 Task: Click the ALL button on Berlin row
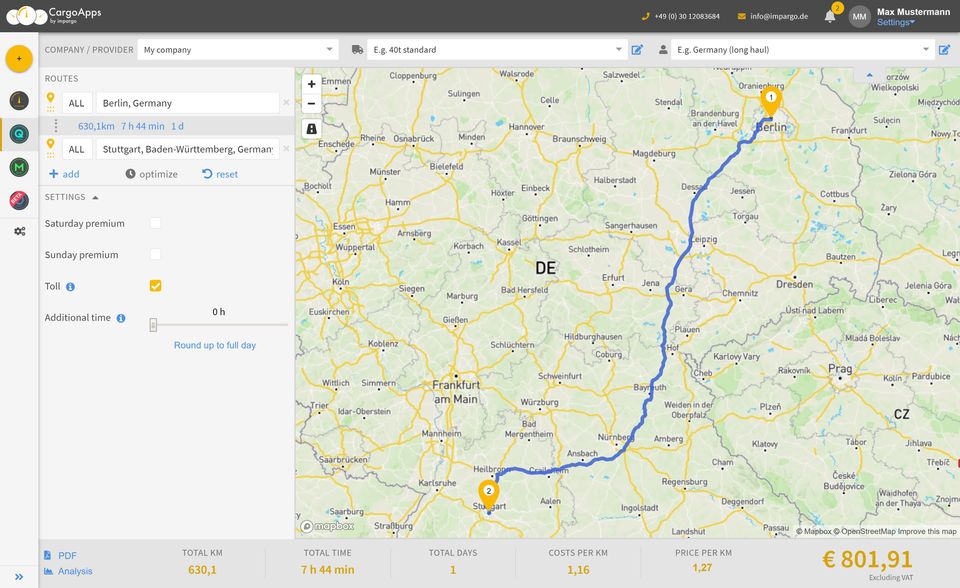(77, 103)
